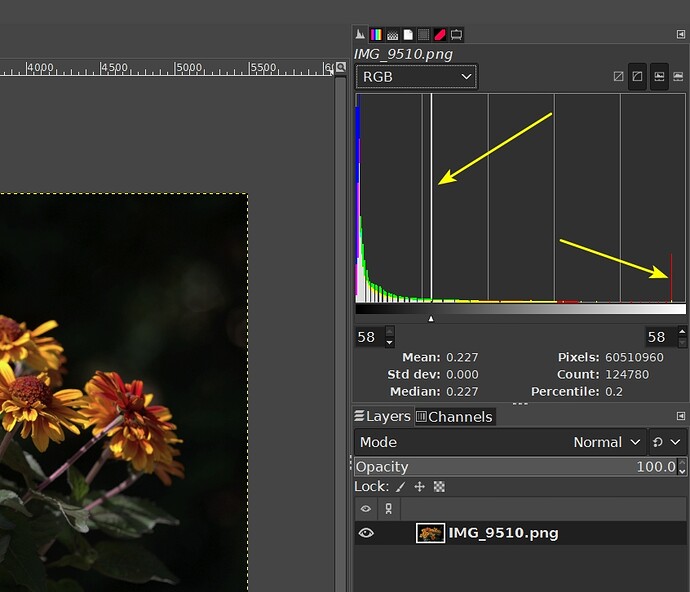Viewport: 690px width, 592px height.
Task: Toggle lock pixels paintbrush icon
Action: (400, 487)
